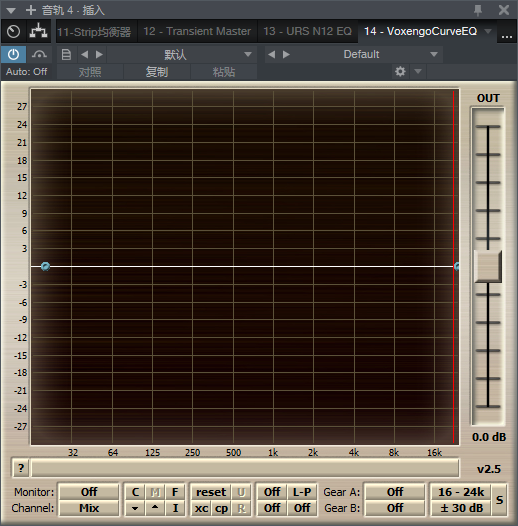Click the plus icon in title bar

point(31,10)
